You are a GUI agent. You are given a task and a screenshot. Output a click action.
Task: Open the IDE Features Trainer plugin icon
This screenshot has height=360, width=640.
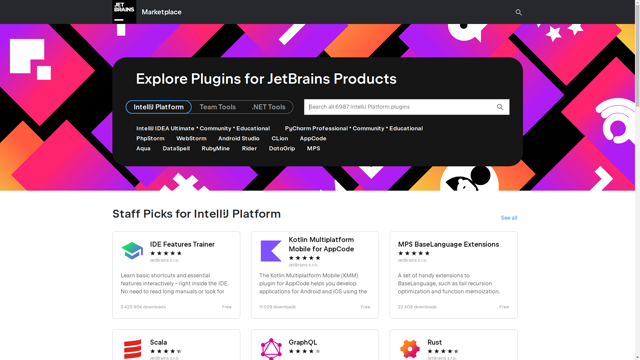click(x=132, y=251)
